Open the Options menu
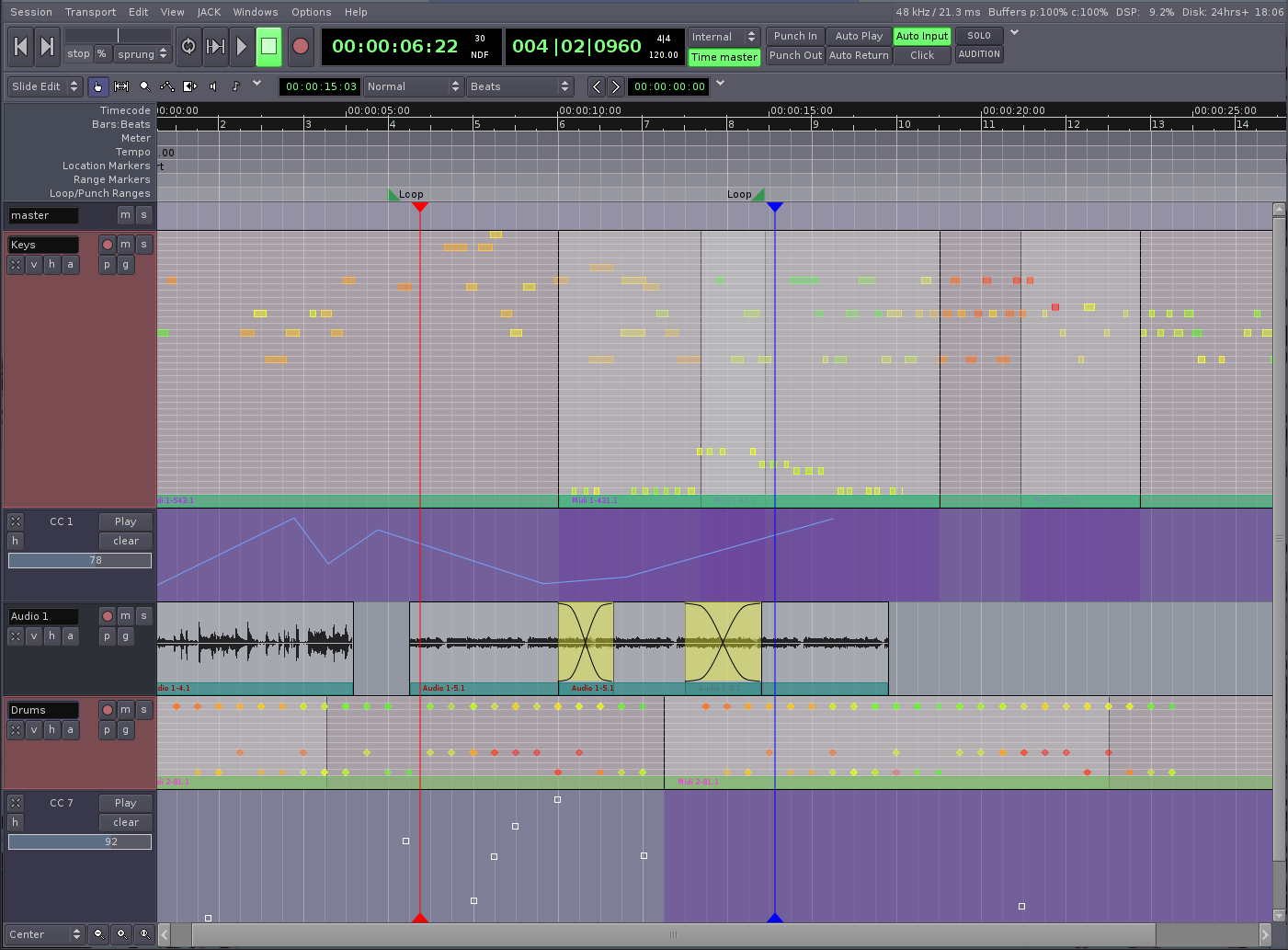 pos(311,12)
